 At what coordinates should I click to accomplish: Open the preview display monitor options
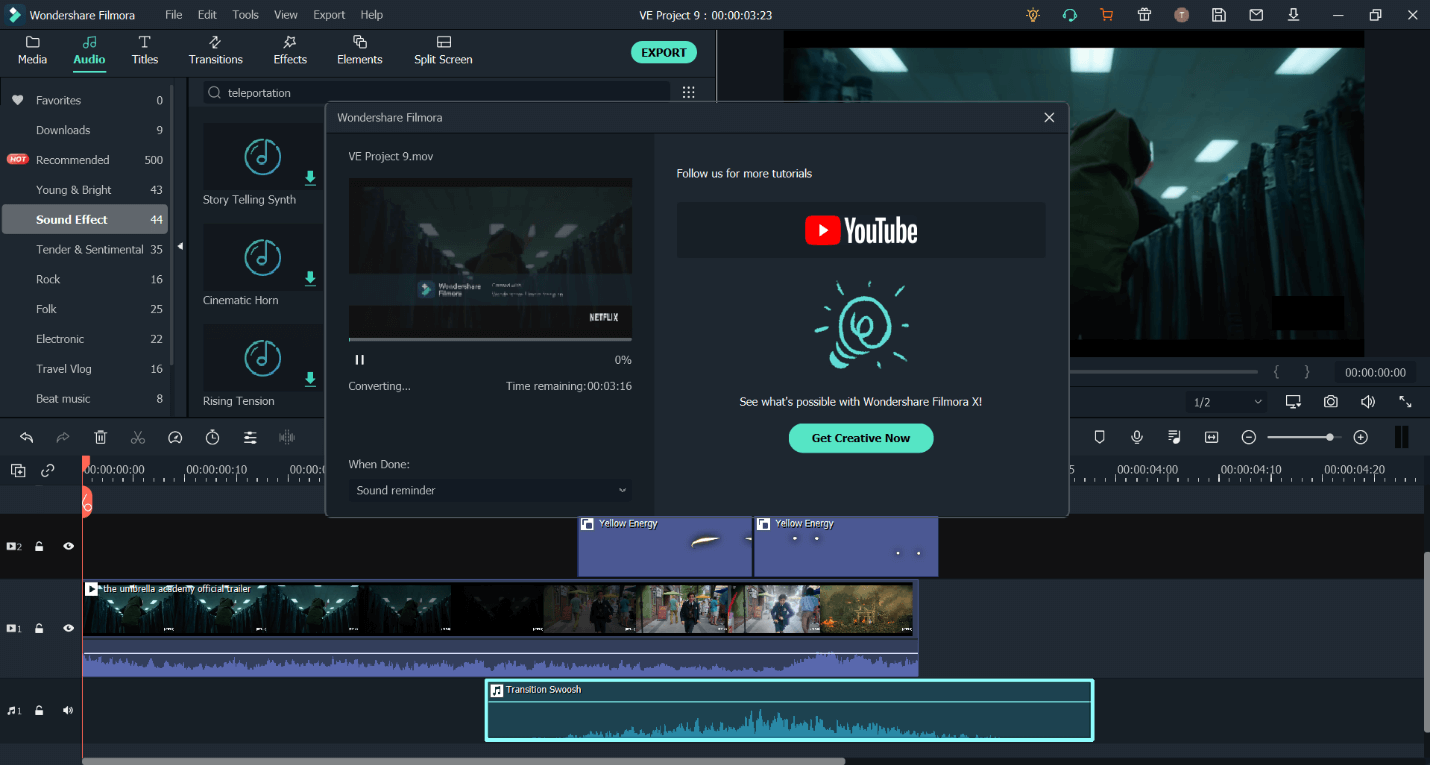click(x=1293, y=401)
